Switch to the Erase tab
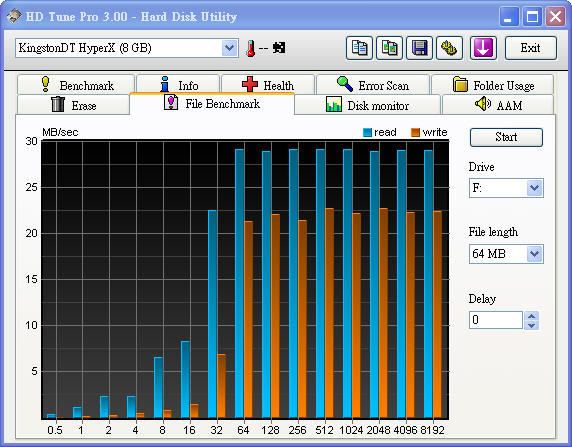The width and height of the screenshot is (572, 447). (x=73, y=105)
